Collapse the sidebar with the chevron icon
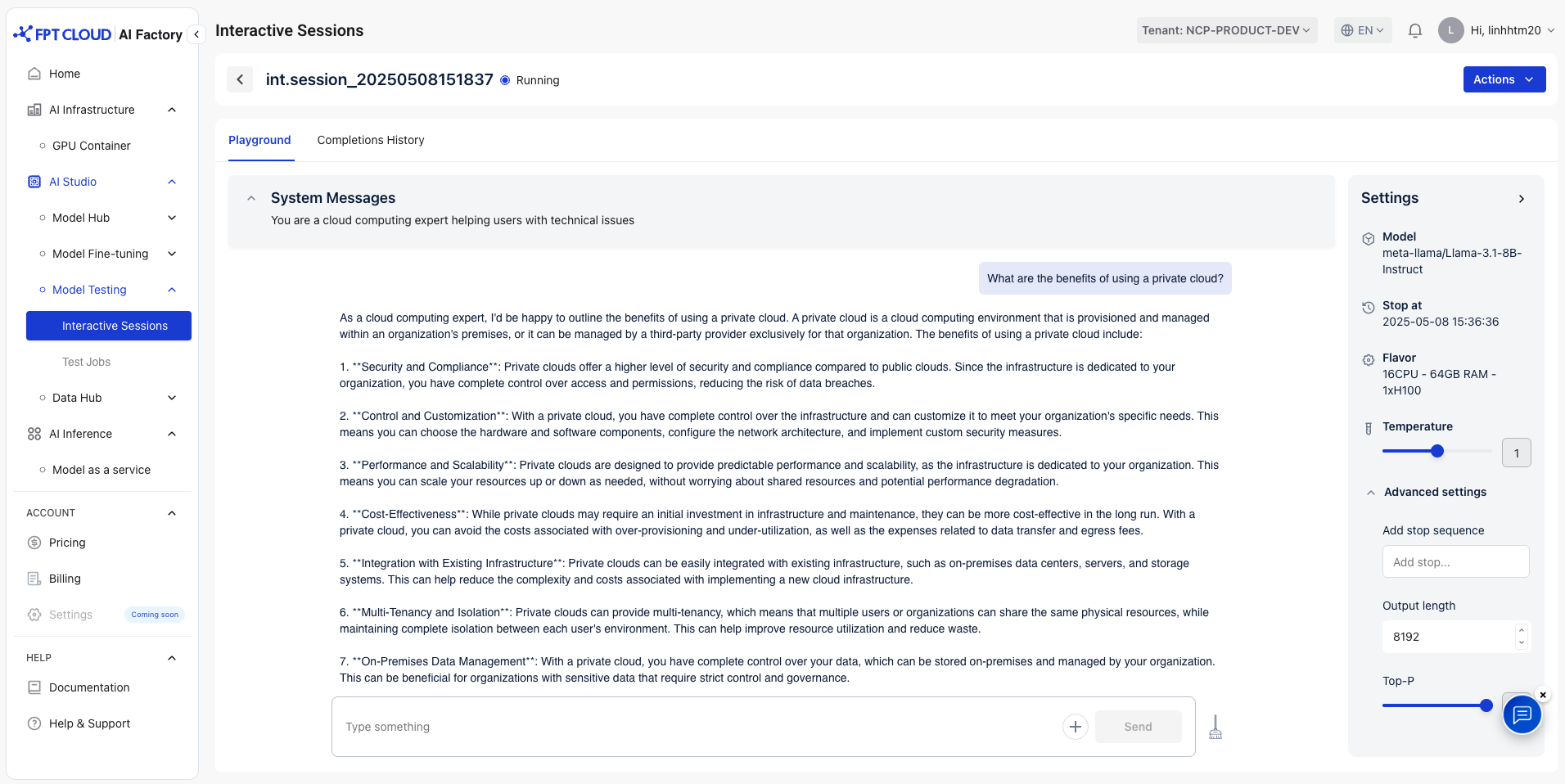The width and height of the screenshot is (1565, 784). (196, 34)
